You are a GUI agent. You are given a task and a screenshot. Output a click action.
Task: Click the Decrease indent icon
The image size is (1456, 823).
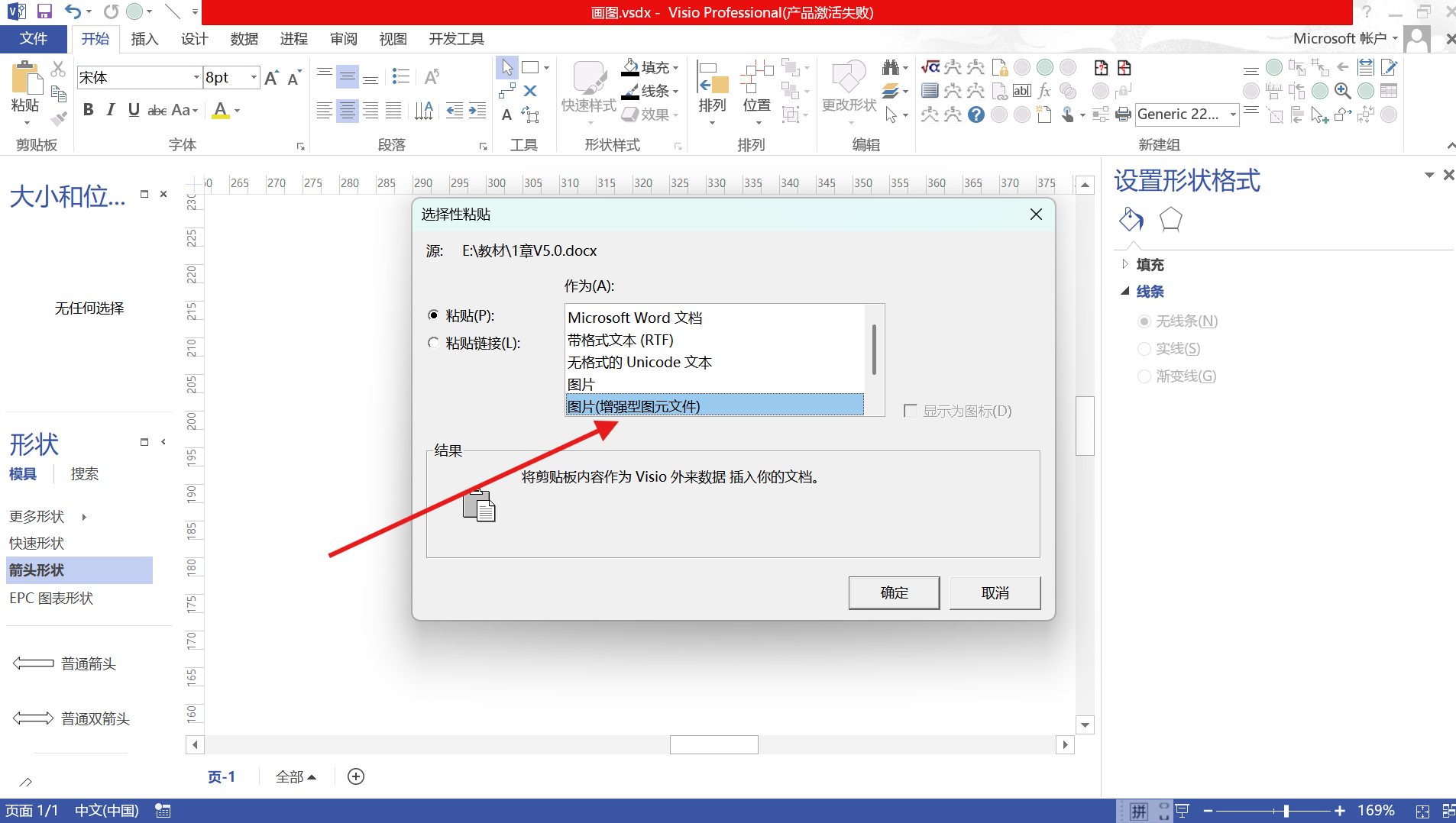[455, 111]
